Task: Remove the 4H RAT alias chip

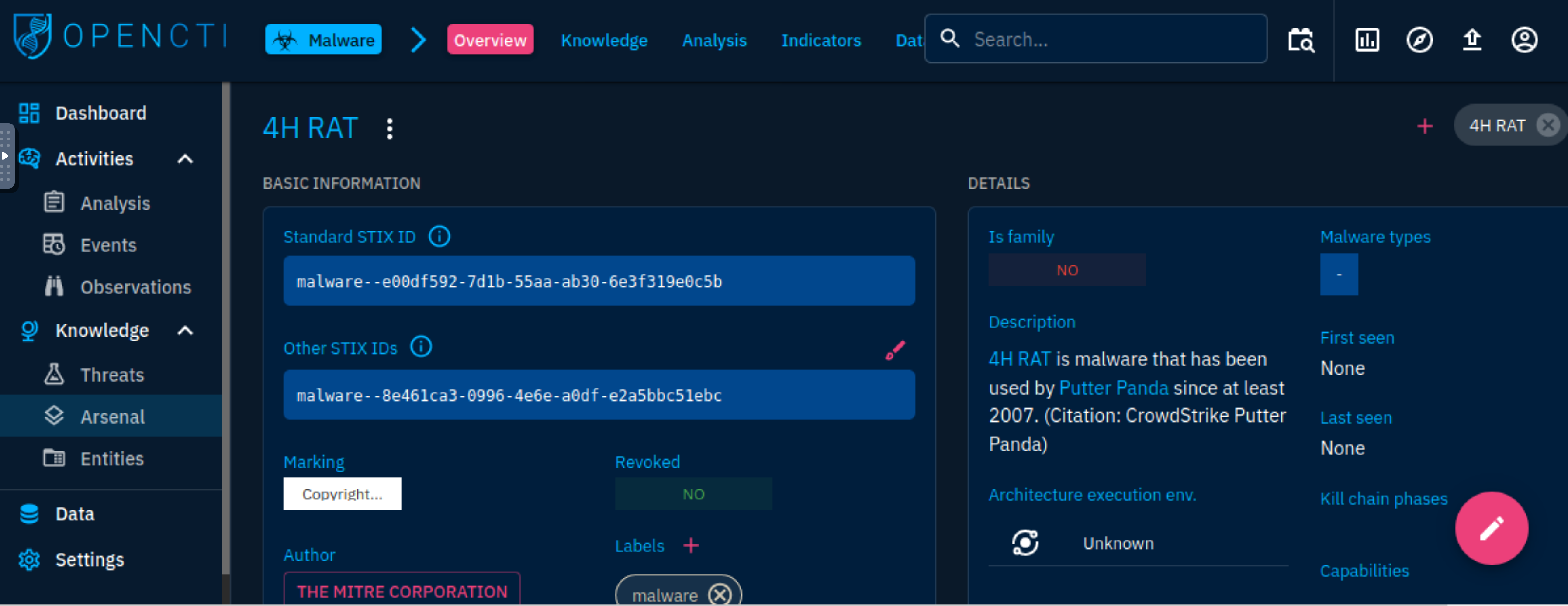Action: 1547,125
